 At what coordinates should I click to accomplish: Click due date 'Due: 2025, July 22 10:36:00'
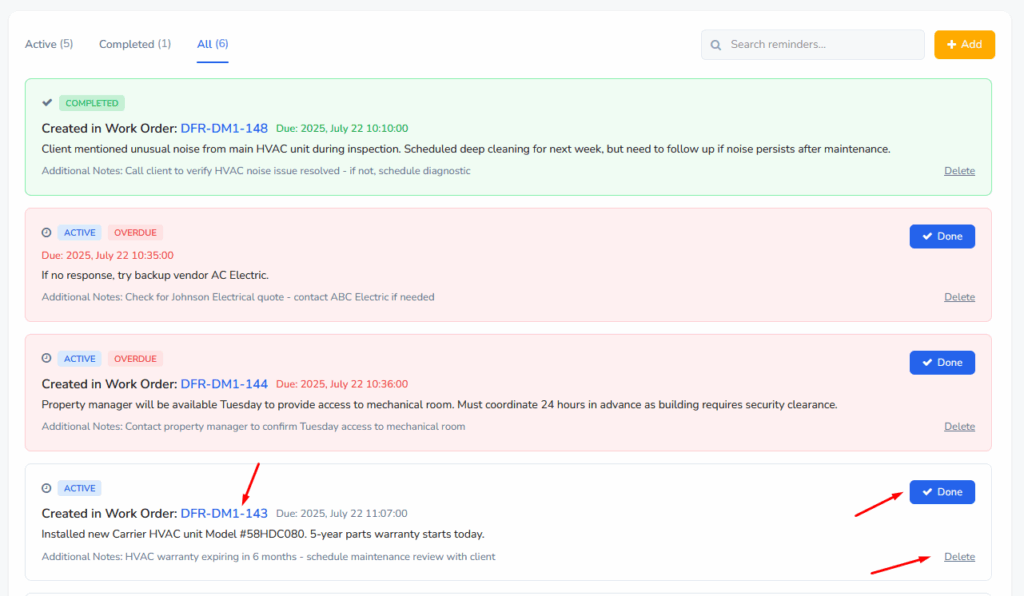click(x=342, y=384)
